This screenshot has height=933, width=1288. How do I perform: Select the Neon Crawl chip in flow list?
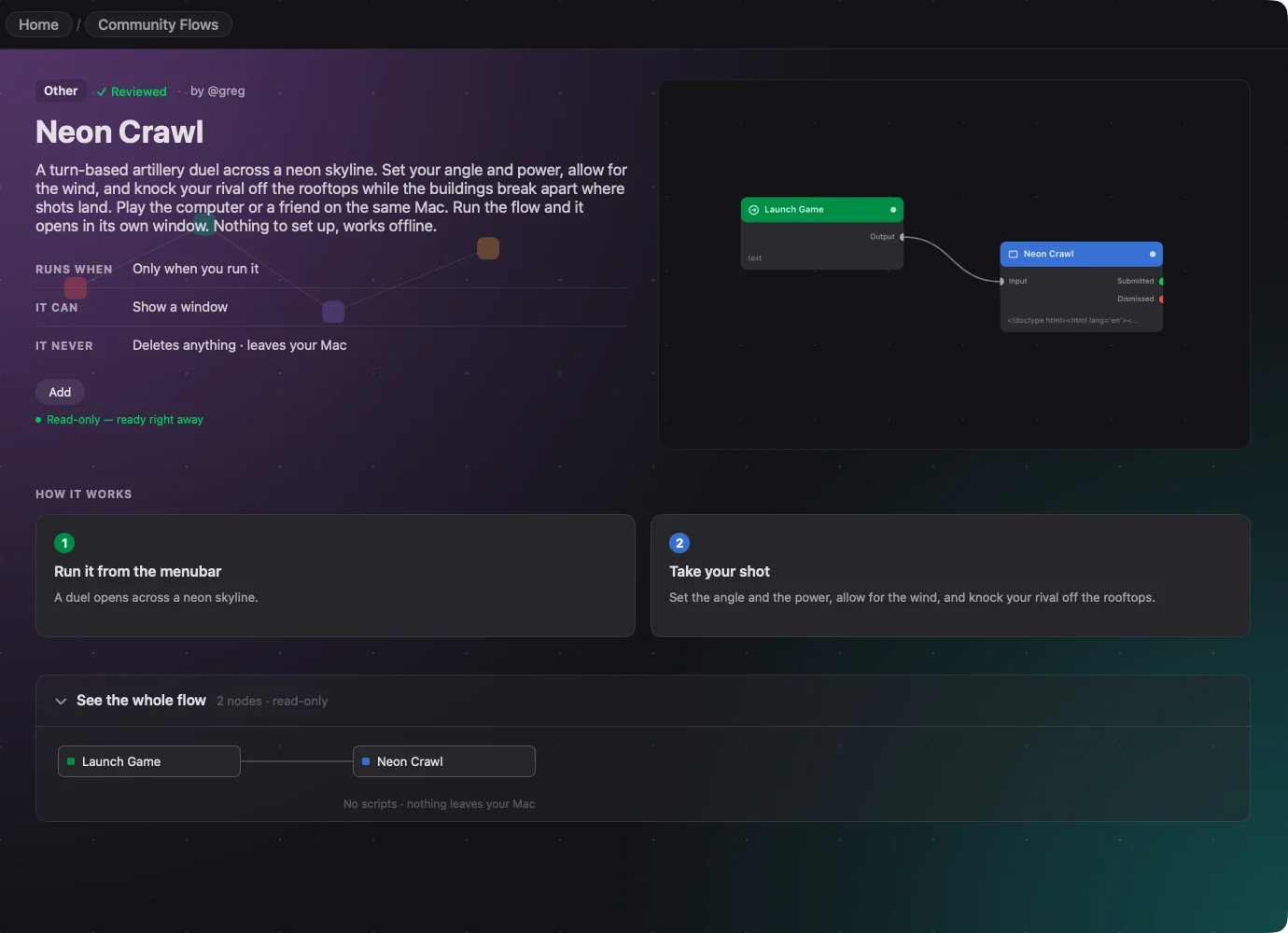point(444,761)
